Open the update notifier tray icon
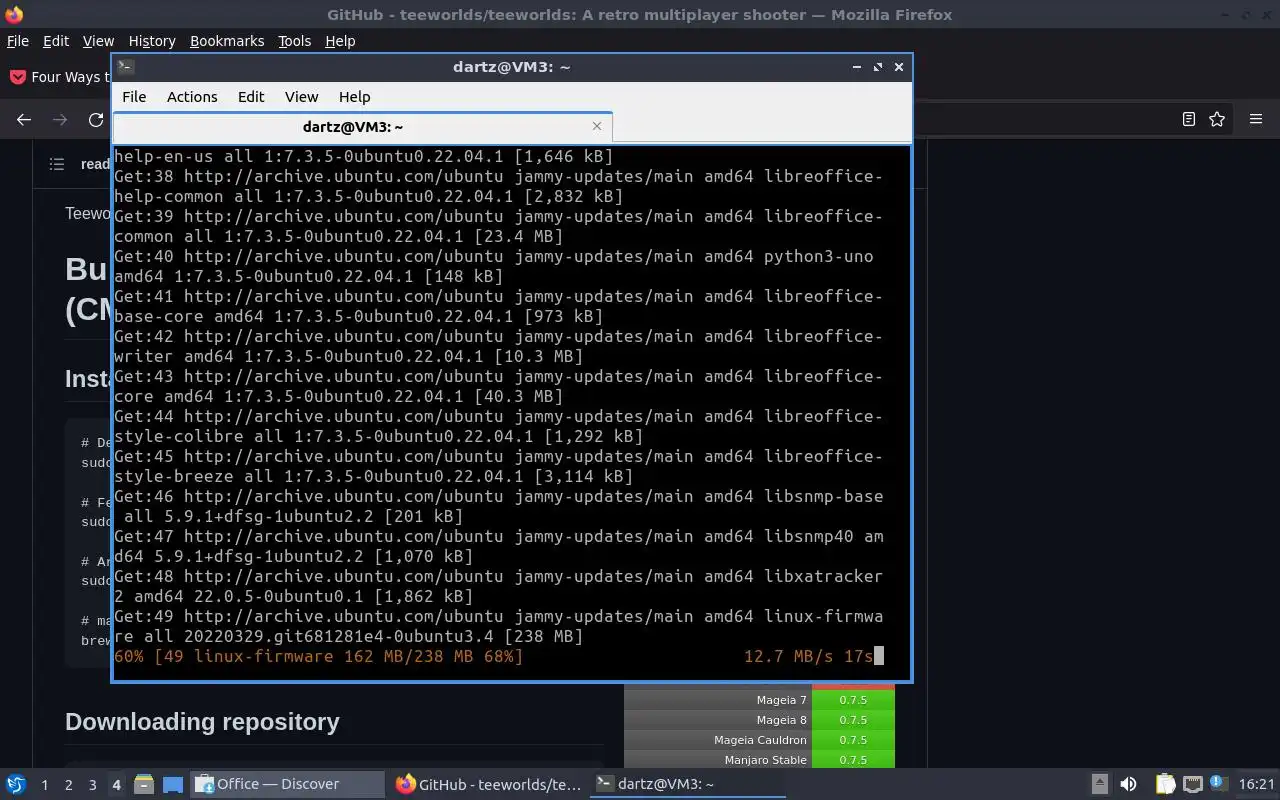This screenshot has height=800, width=1280. (x=1218, y=783)
